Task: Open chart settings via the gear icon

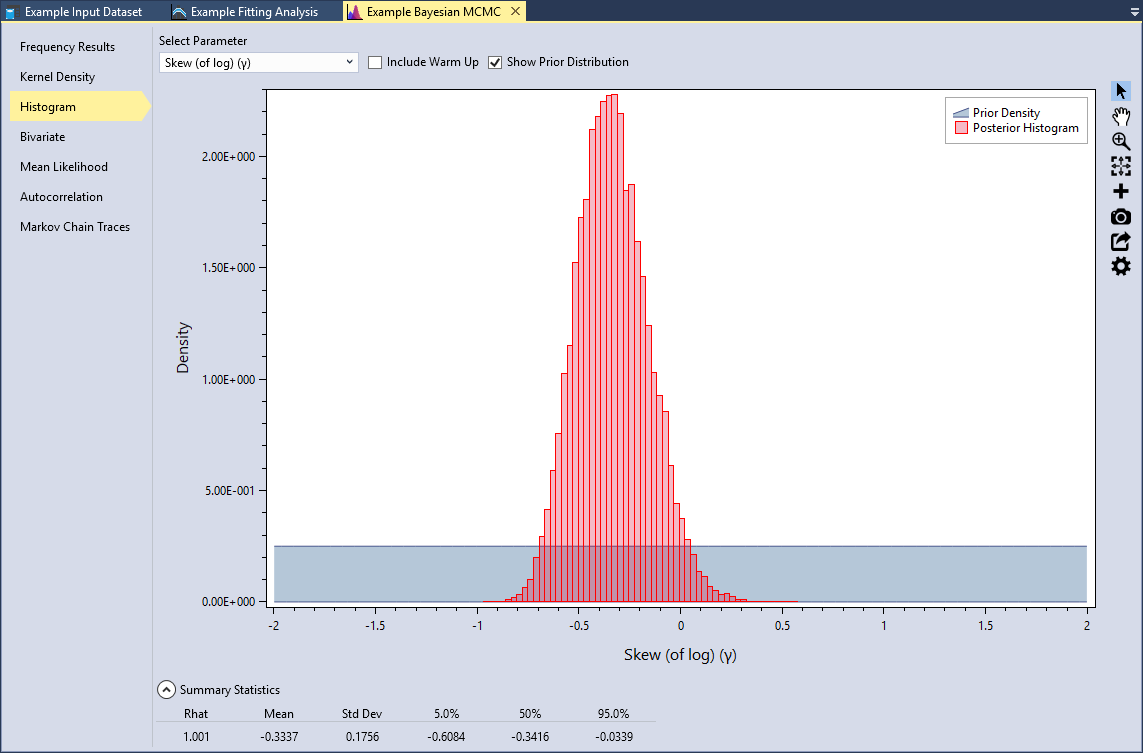Action: (x=1120, y=266)
